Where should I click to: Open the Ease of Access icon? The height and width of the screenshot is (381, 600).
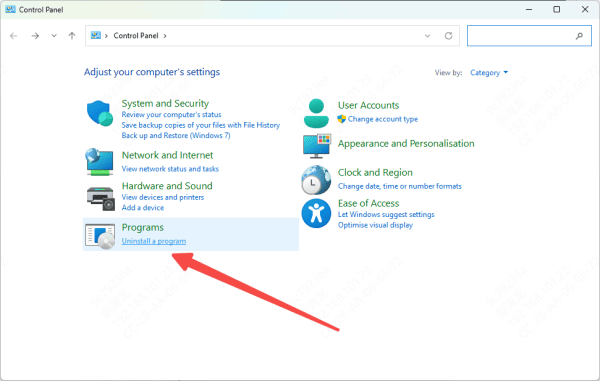tap(316, 213)
